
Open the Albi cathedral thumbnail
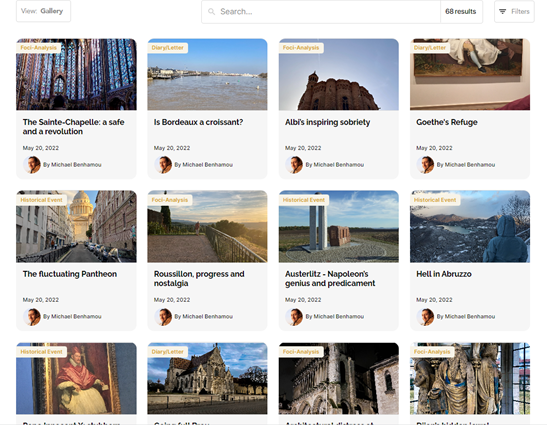coord(339,74)
